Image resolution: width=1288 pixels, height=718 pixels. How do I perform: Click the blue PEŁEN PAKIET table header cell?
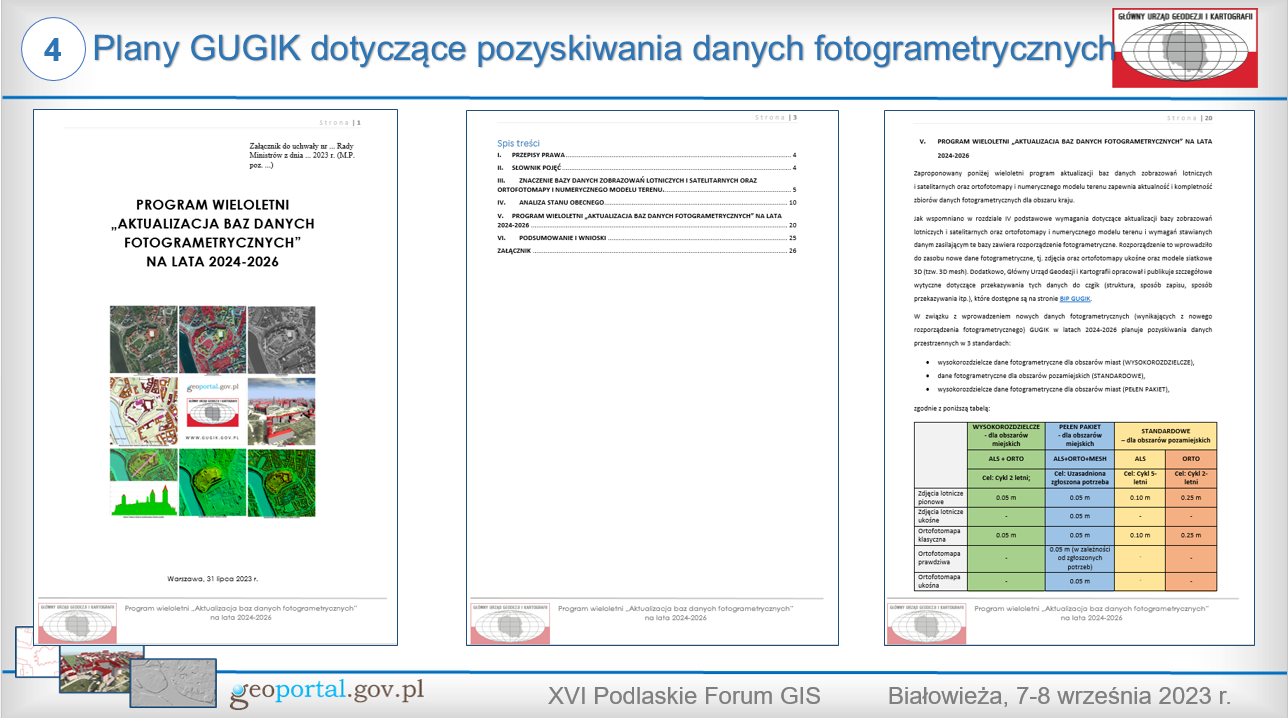tap(1079, 435)
